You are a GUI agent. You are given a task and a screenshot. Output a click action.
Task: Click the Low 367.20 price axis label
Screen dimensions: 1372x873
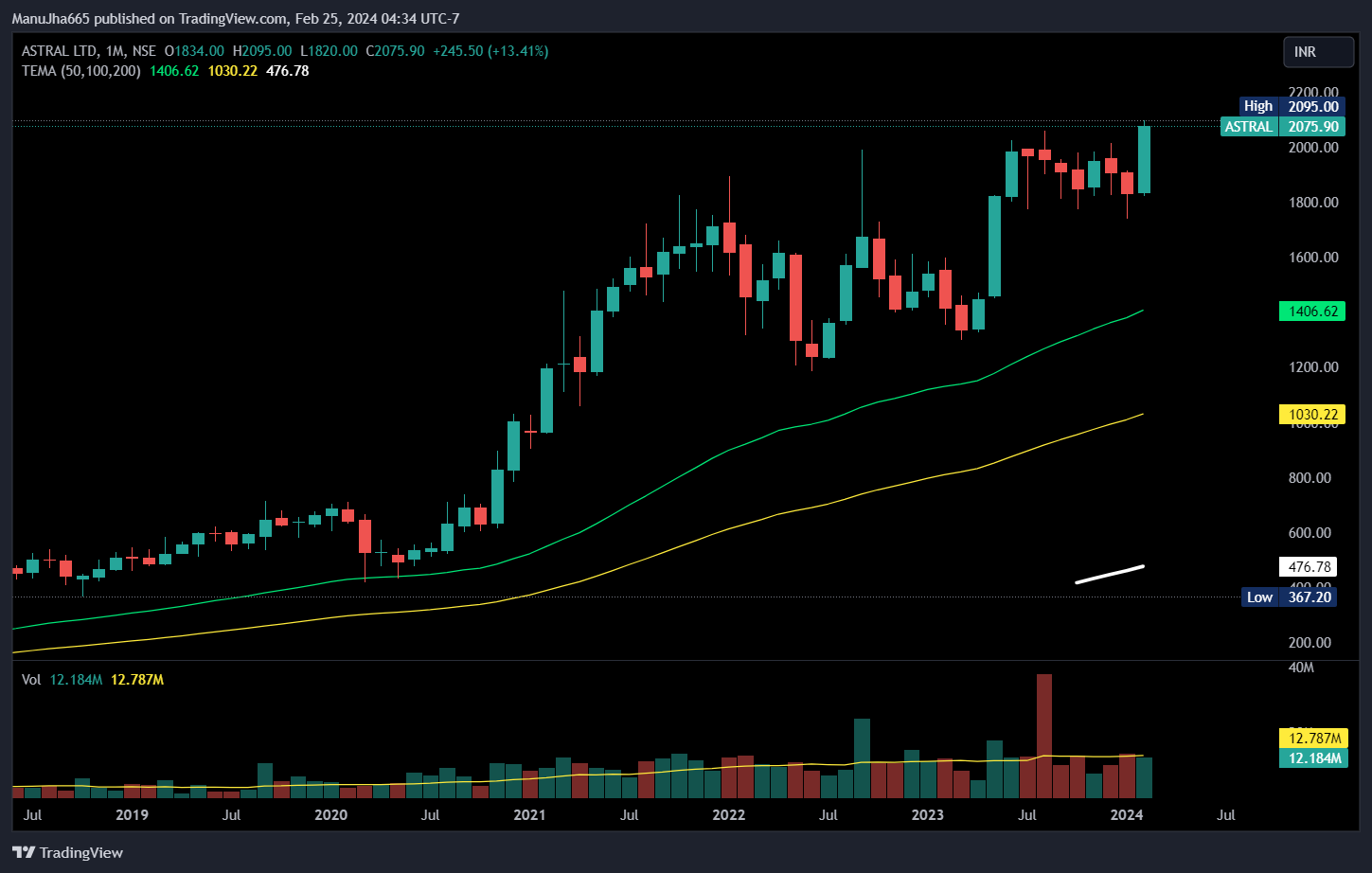point(1290,597)
